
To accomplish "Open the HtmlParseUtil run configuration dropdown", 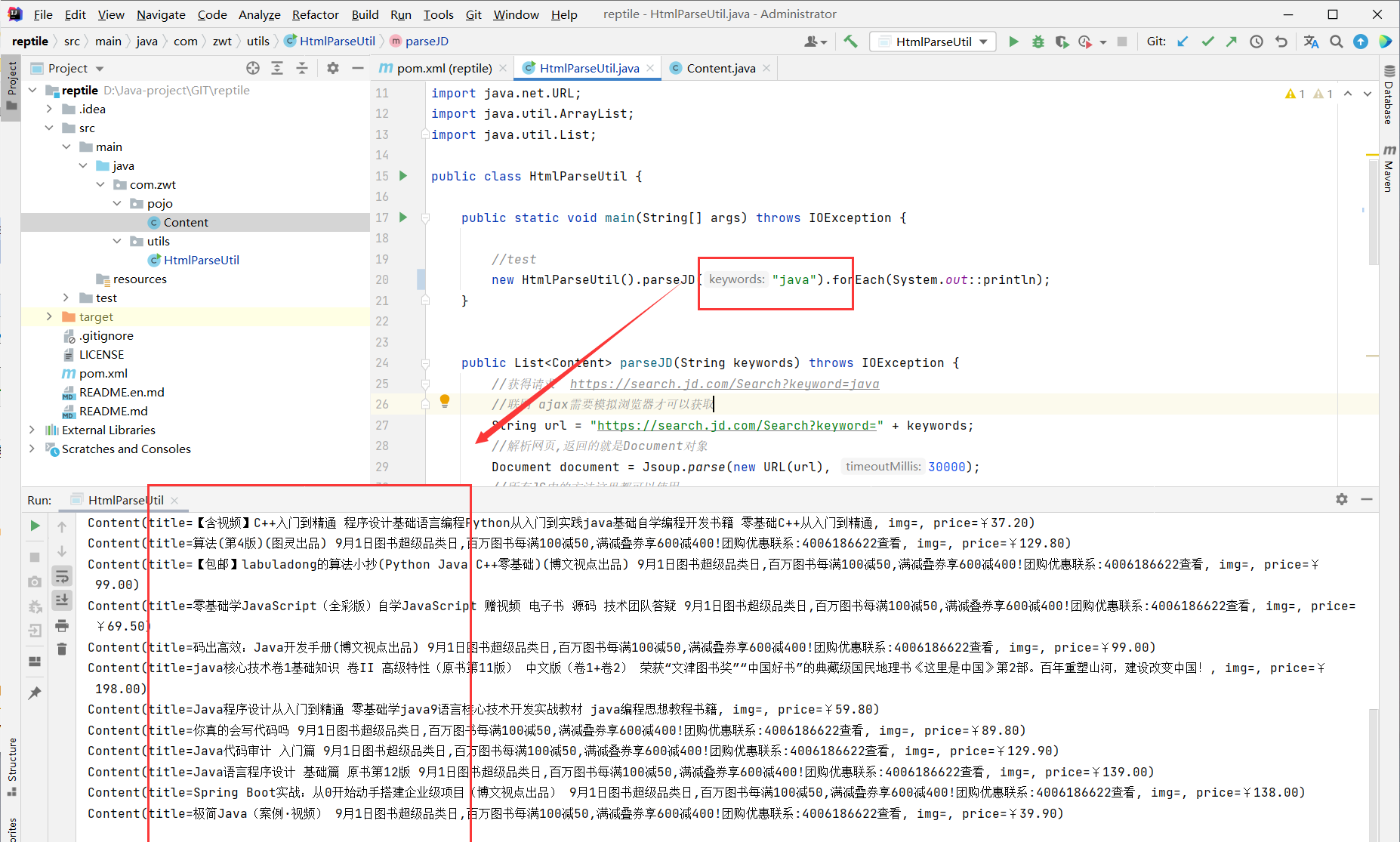I will 933,42.
